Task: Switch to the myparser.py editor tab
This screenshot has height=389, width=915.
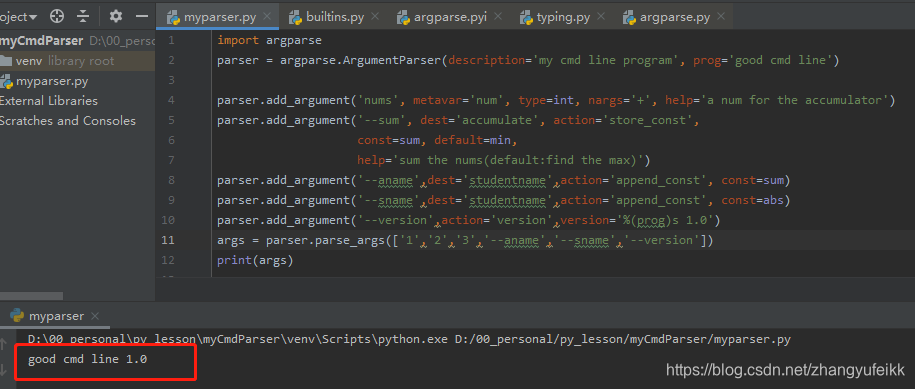Action: click(x=219, y=17)
